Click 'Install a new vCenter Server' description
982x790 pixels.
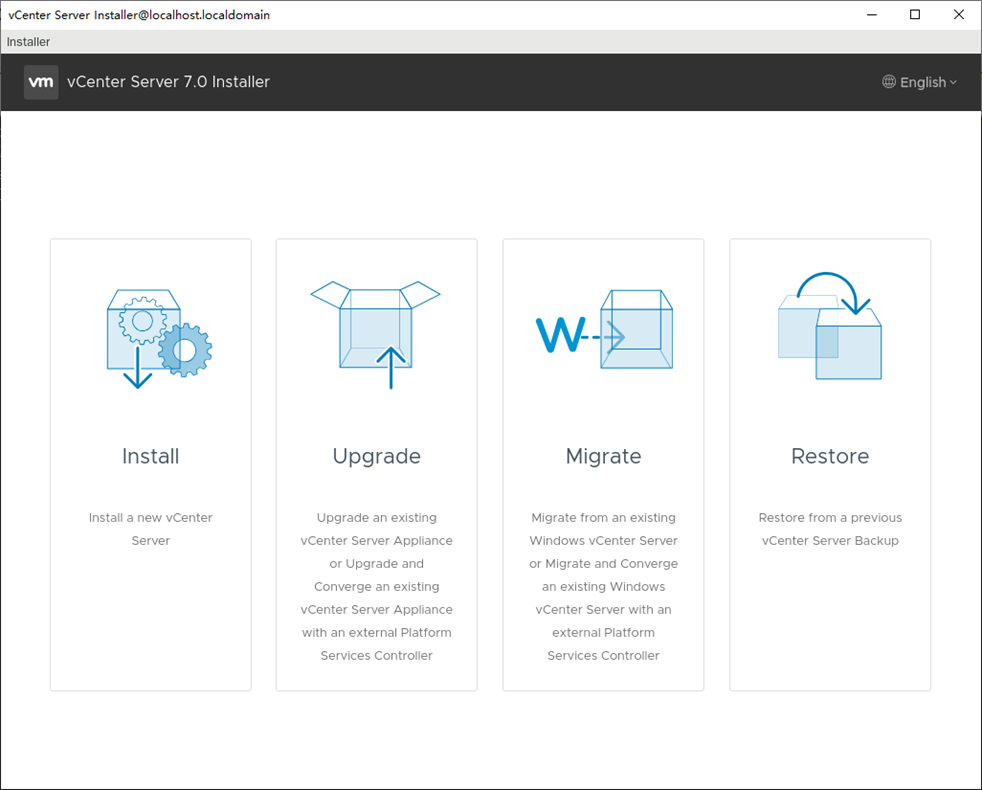pyautogui.click(x=150, y=529)
